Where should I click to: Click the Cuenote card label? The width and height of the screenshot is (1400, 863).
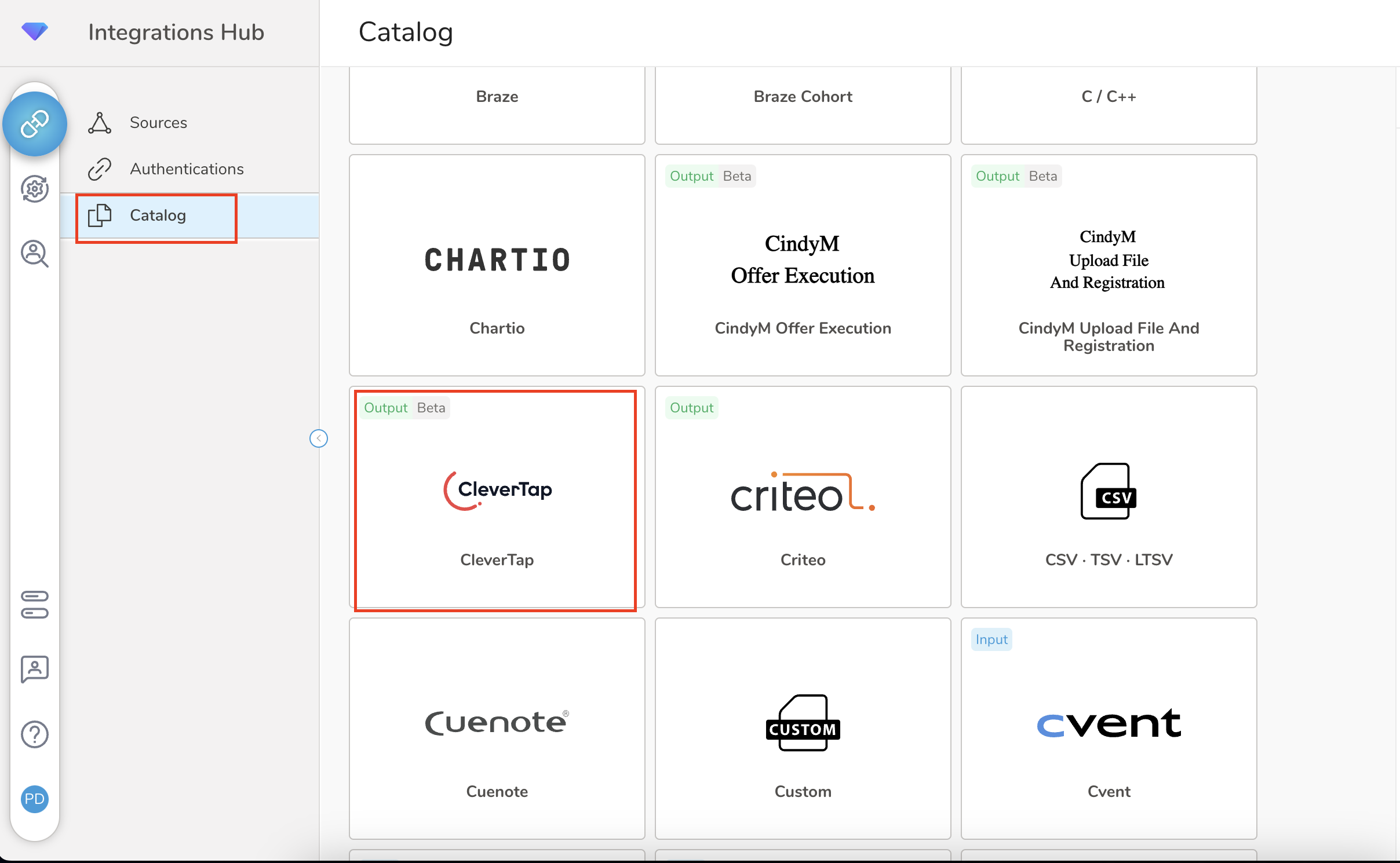497,792
